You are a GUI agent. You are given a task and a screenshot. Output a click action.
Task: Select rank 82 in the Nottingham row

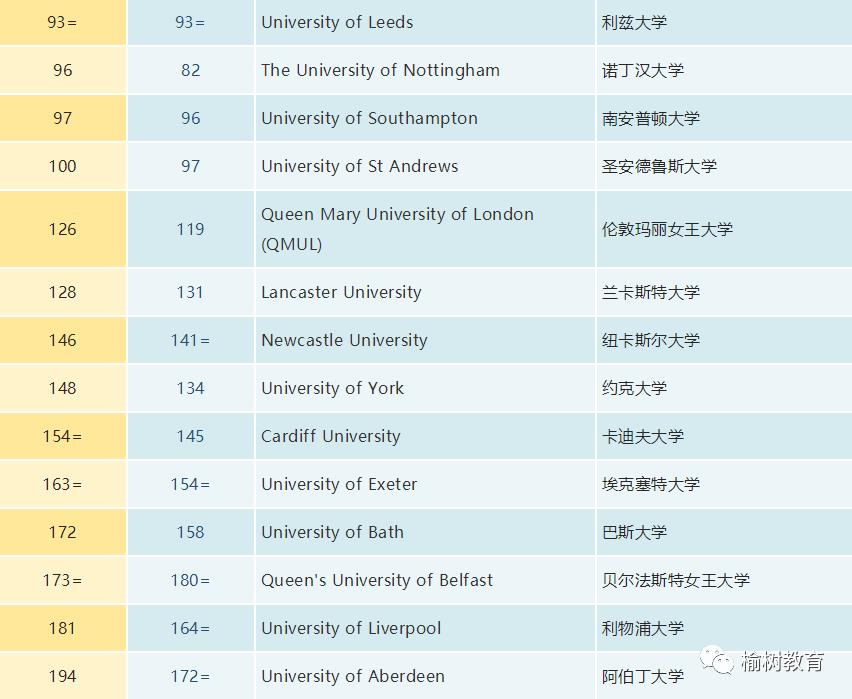[x=190, y=70]
